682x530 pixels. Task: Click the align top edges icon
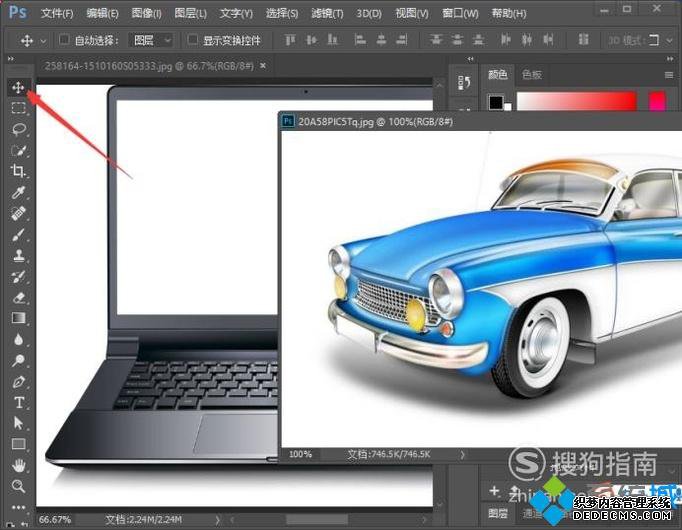[290, 40]
